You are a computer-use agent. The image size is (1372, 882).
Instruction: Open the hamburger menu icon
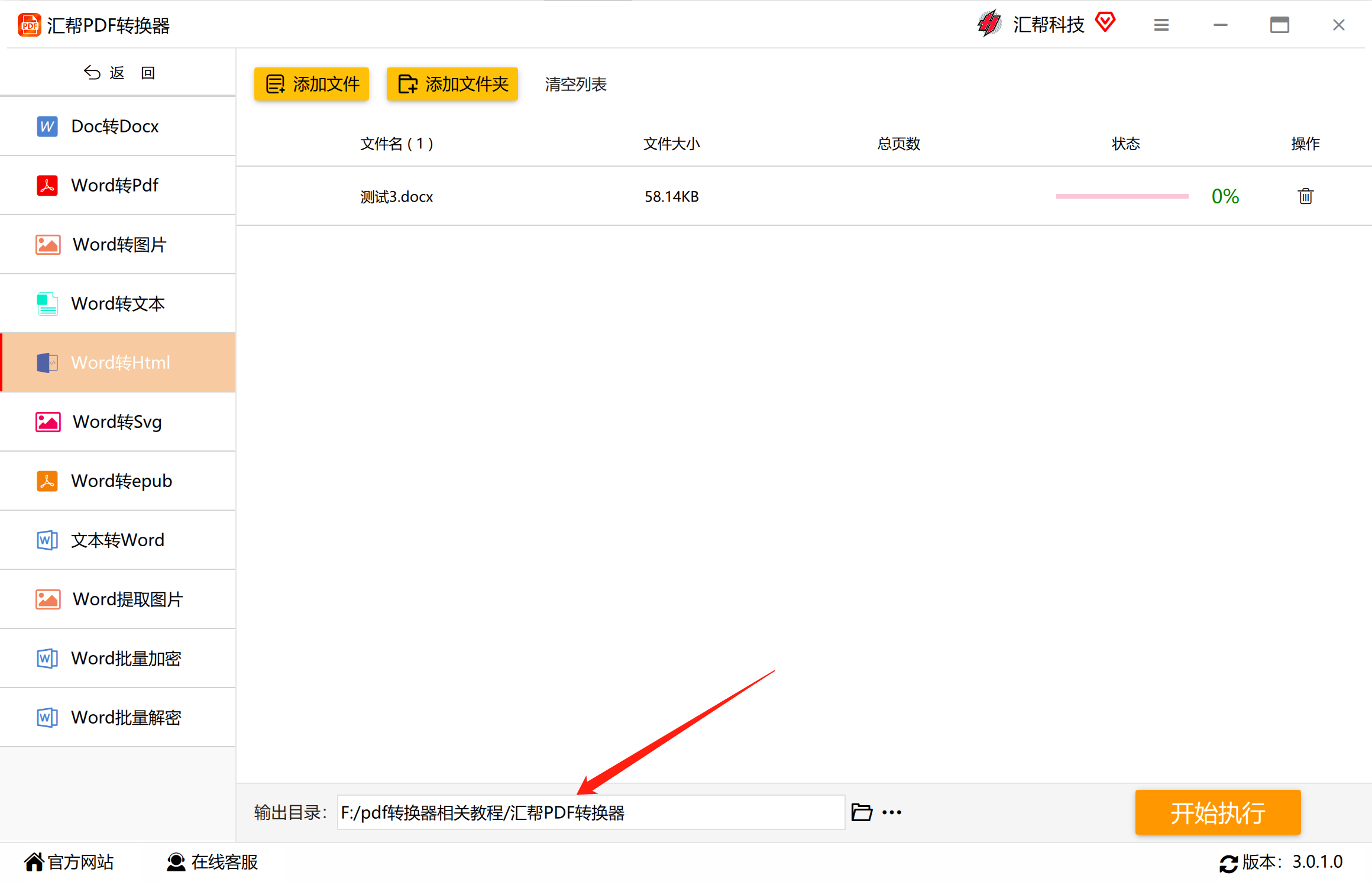point(1161,25)
